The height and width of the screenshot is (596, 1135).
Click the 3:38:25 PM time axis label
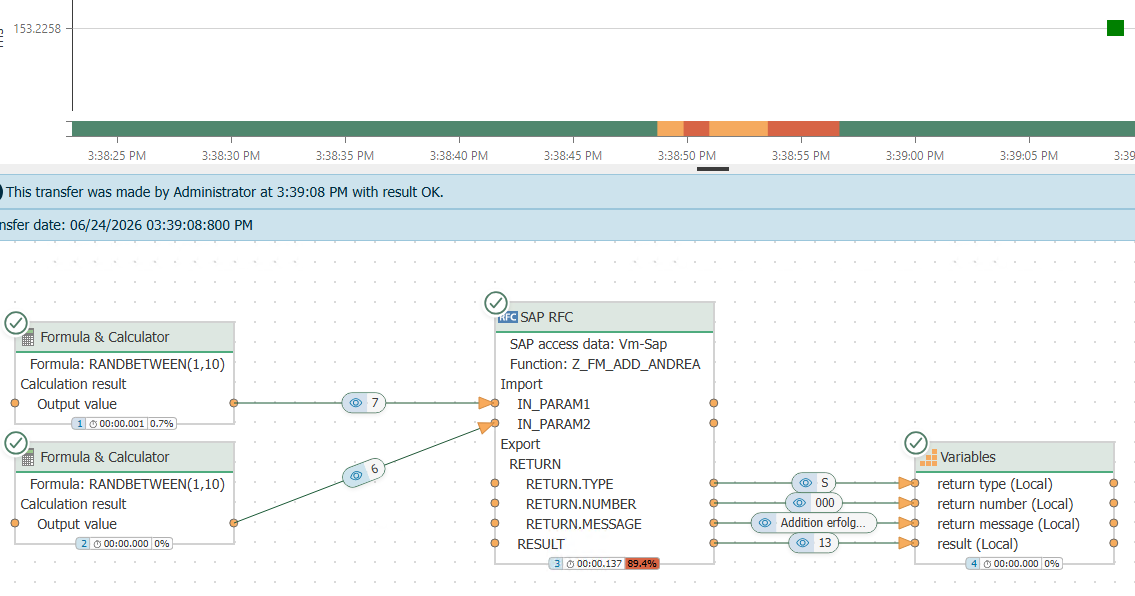point(117,156)
